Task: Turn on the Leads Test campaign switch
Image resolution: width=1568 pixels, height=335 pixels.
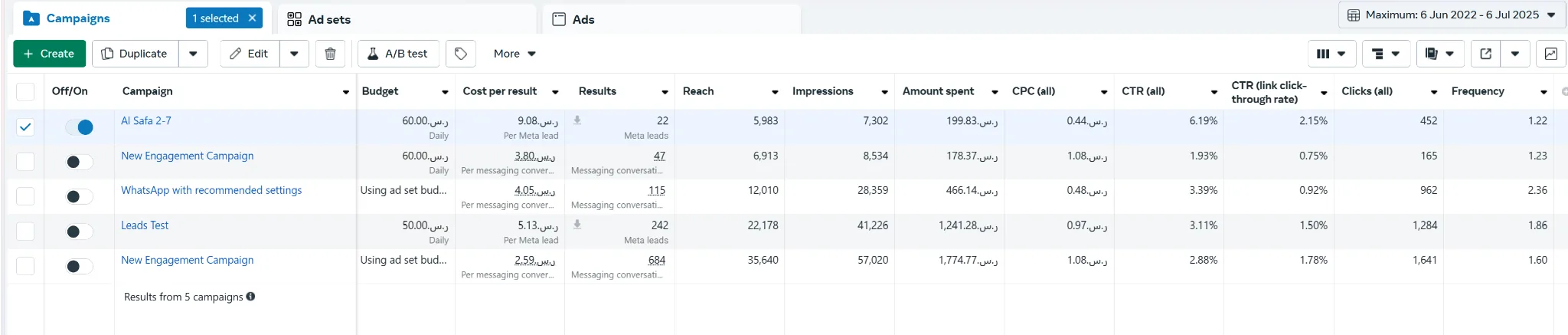Action: click(x=79, y=232)
